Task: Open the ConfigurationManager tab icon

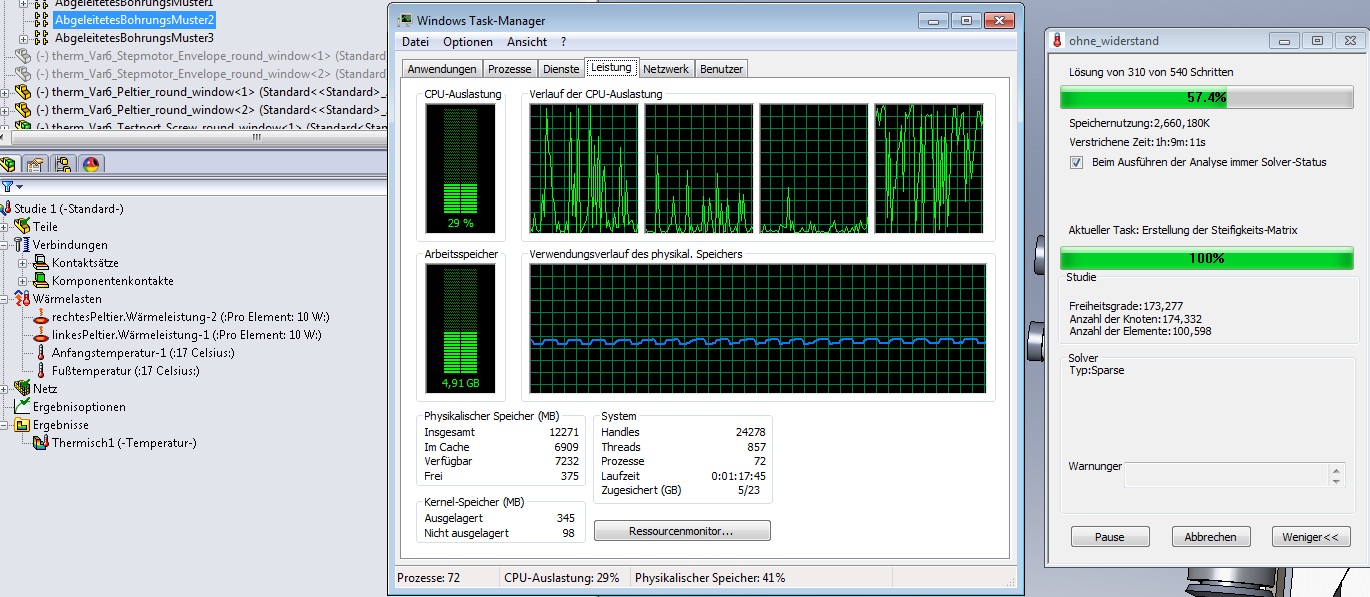Action: pos(63,164)
